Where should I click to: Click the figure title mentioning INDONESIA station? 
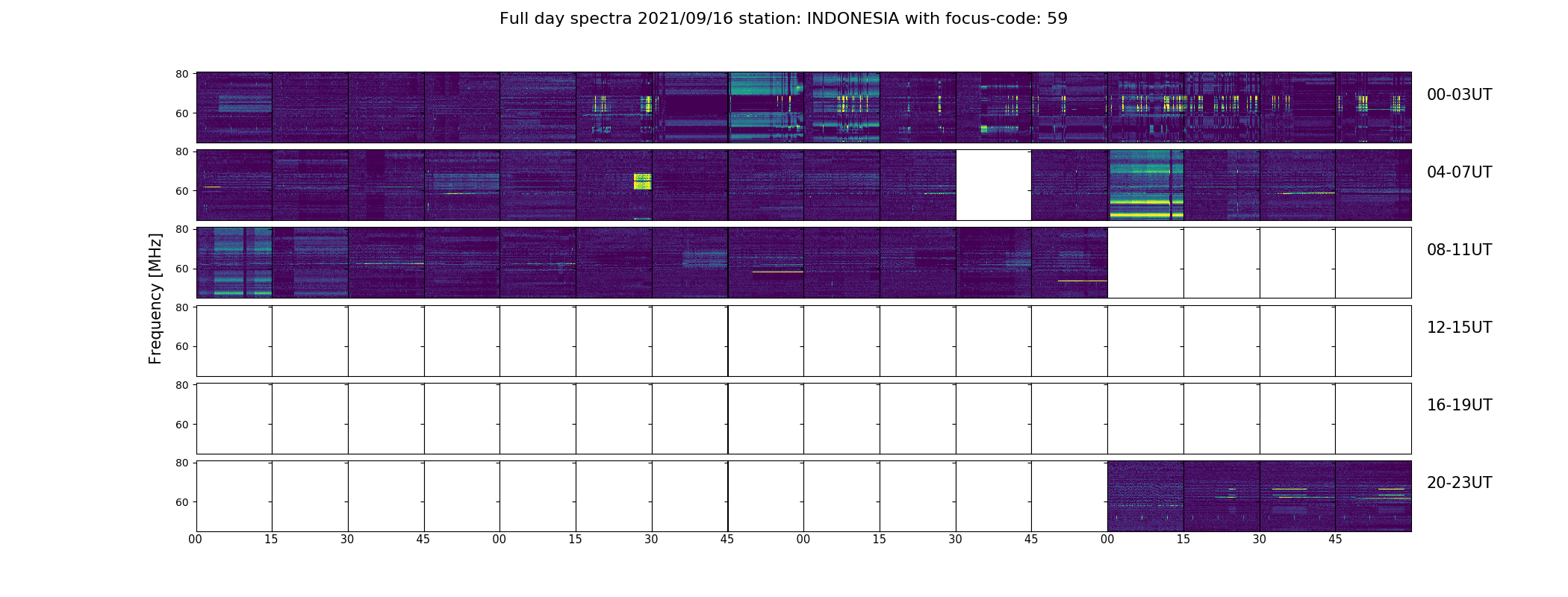[x=783, y=19]
